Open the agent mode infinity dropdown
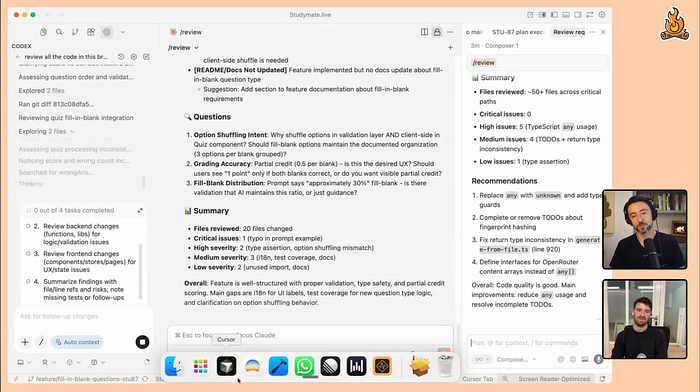 [x=482, y=359]
